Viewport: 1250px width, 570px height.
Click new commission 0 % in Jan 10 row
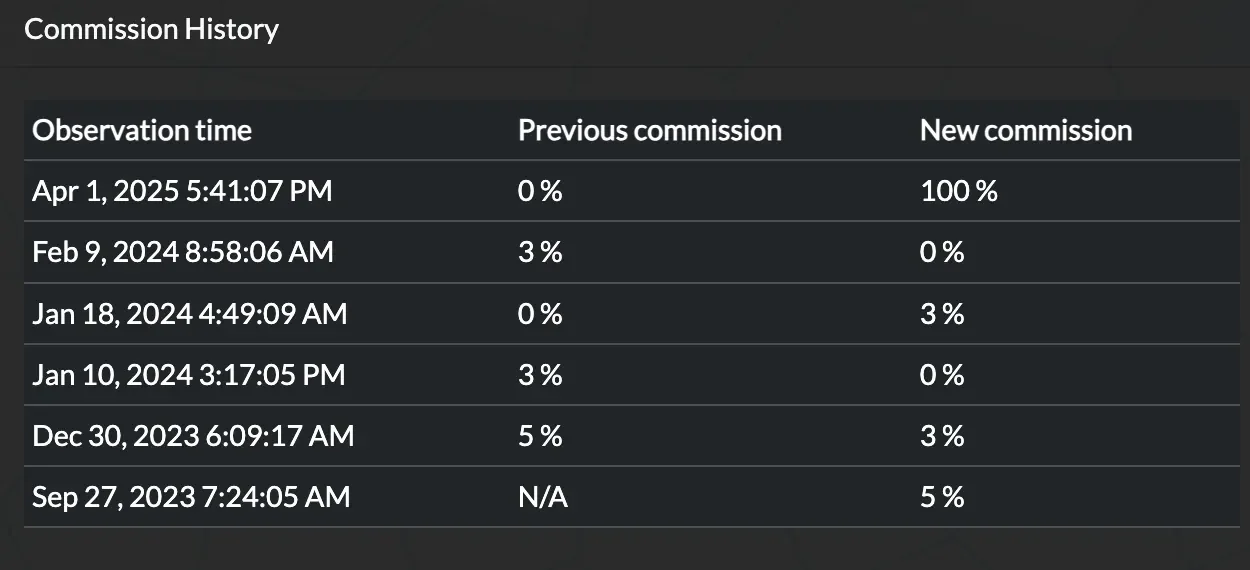point(942,375)
